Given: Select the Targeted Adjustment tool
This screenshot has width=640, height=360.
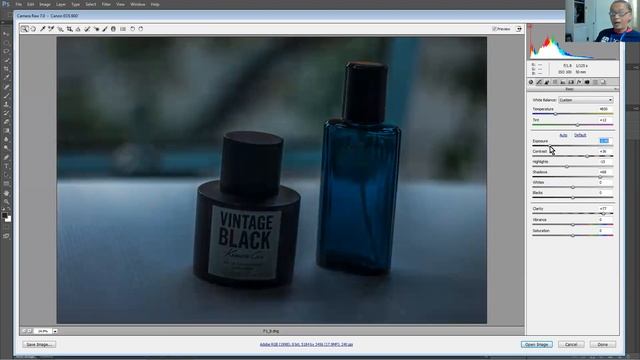Looking at the screenshot, I should [x=60, y=29].
